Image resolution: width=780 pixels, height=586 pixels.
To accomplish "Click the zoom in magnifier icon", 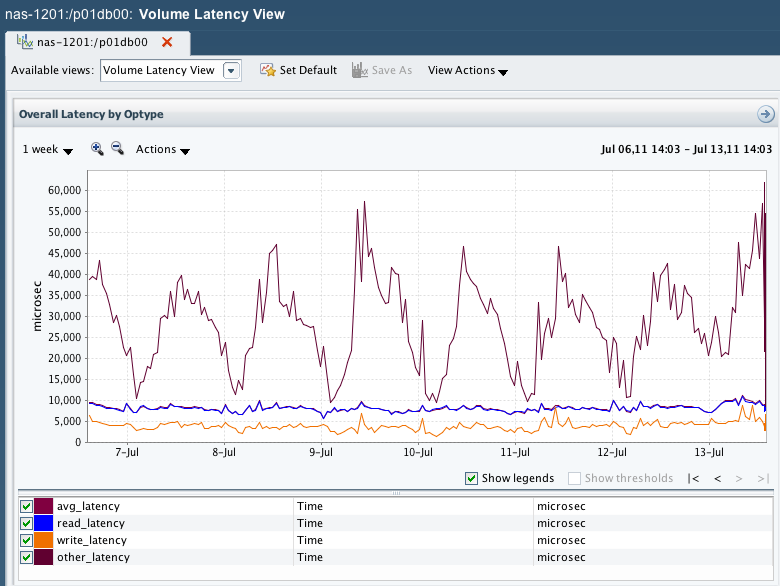I will click(97, 149).
